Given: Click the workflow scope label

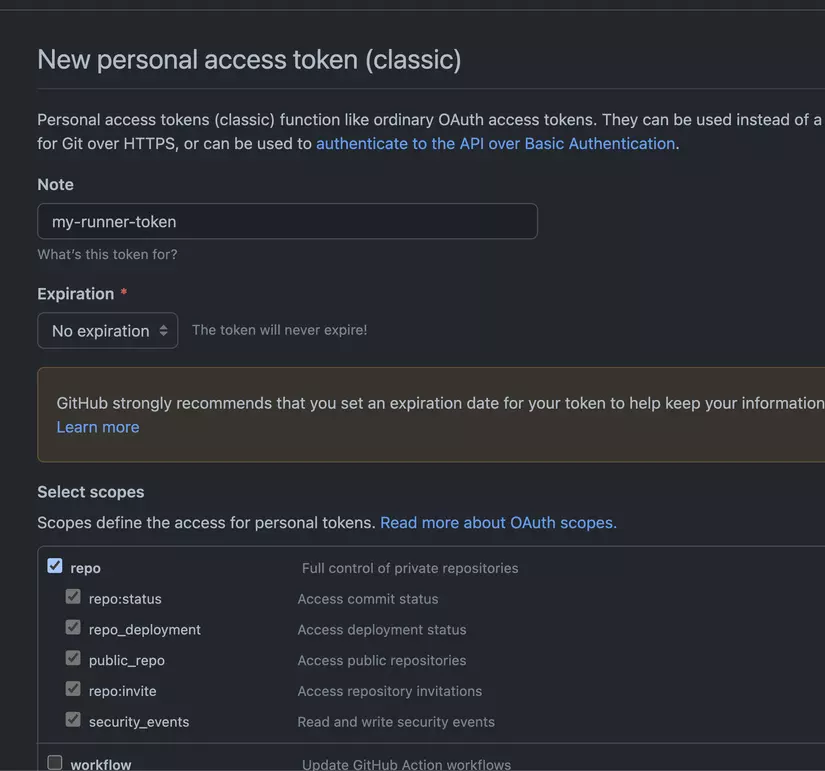Looking at the screenshot, I should click(101, 763).
